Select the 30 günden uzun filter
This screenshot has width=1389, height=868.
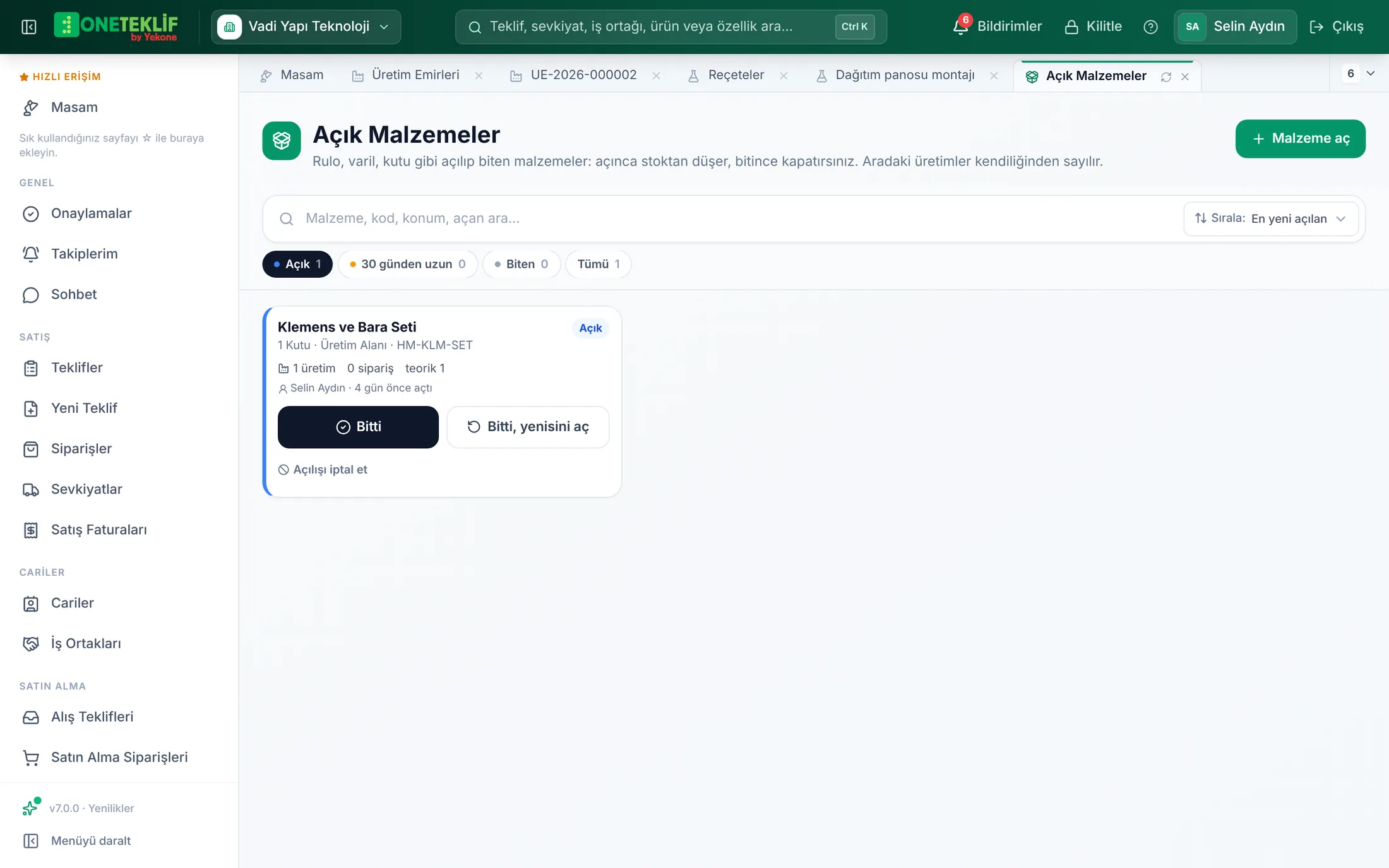coord(408,264)
